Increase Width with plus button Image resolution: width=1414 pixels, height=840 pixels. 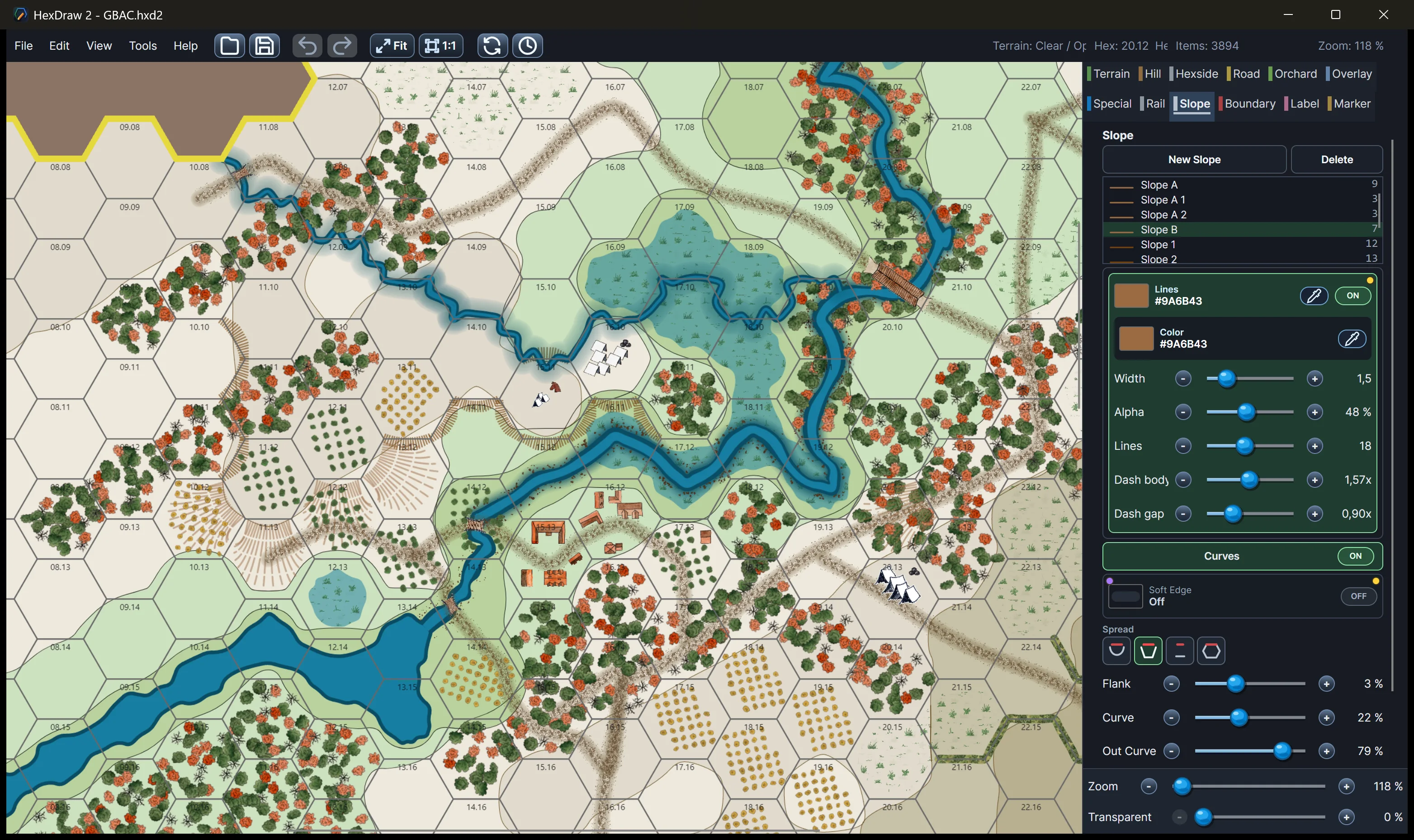point(1315,379)
